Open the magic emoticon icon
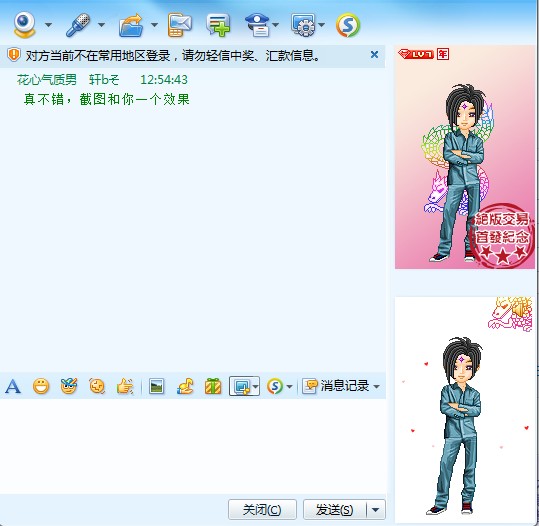The height and width of the screenshot is (526, 539). 69,386
